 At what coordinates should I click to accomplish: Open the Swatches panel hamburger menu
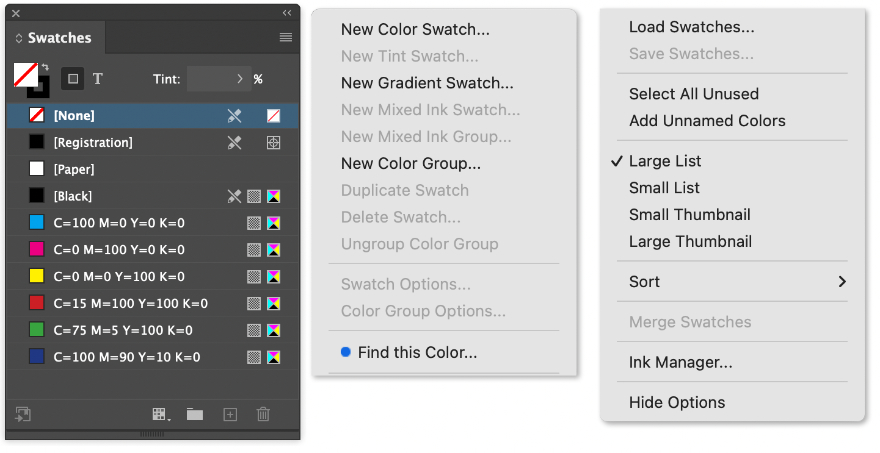pos(286,38)
